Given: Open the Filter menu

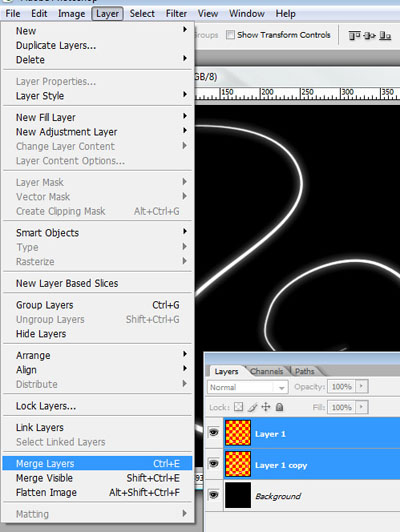Looking at the screenshot, I should [x=176, y=14].
